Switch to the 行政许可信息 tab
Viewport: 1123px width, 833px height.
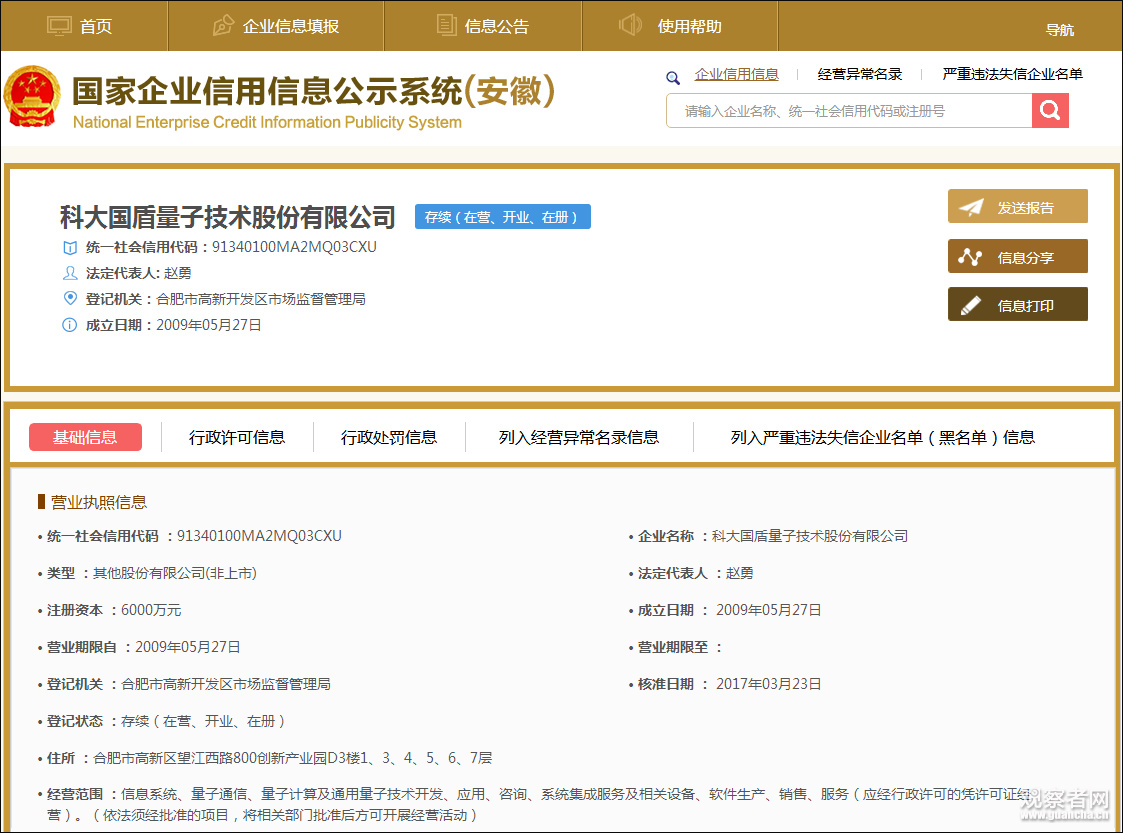pyautogui.click(x=237, y=437)
